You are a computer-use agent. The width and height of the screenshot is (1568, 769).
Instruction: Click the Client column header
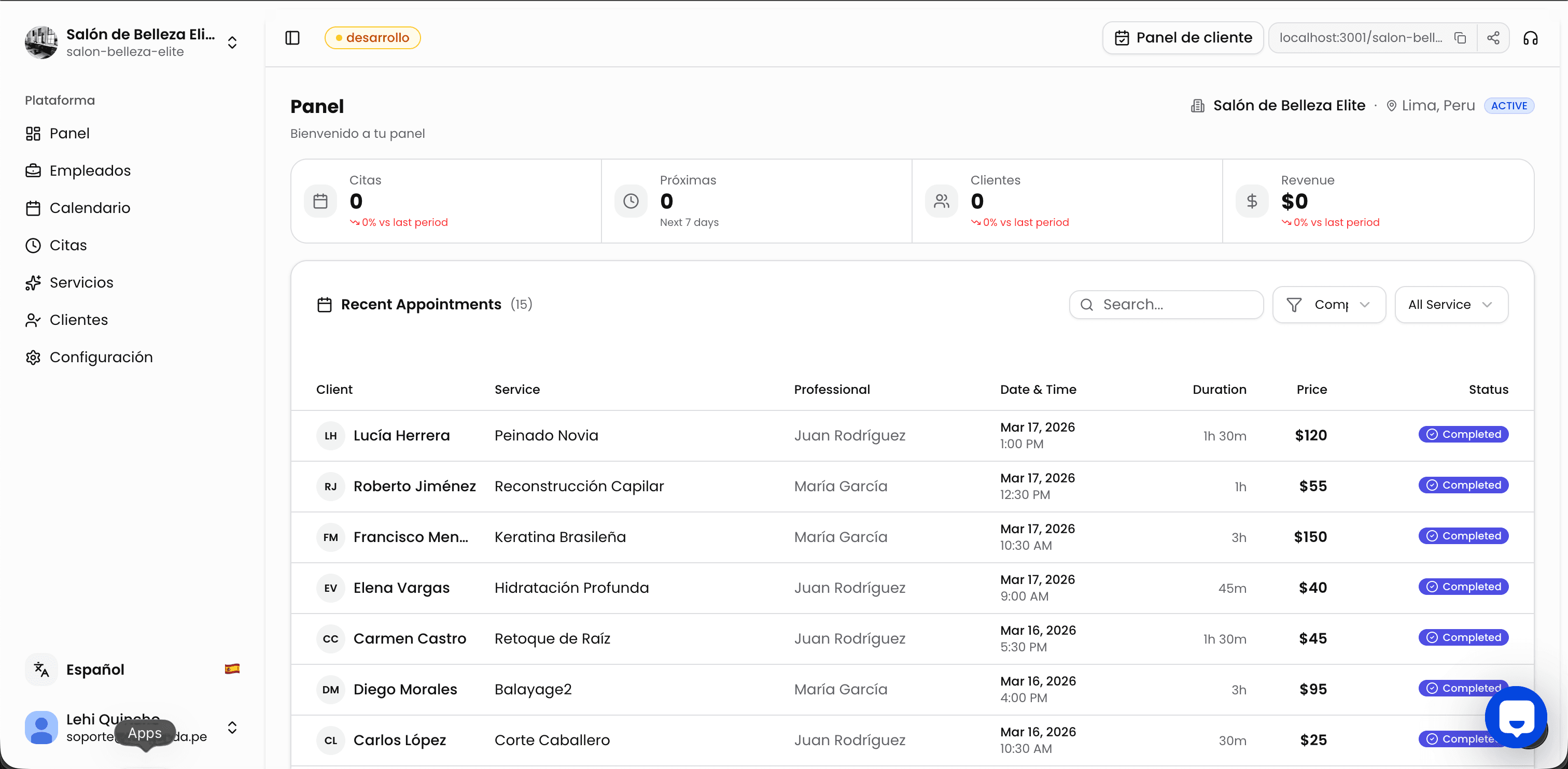point(334,390)
